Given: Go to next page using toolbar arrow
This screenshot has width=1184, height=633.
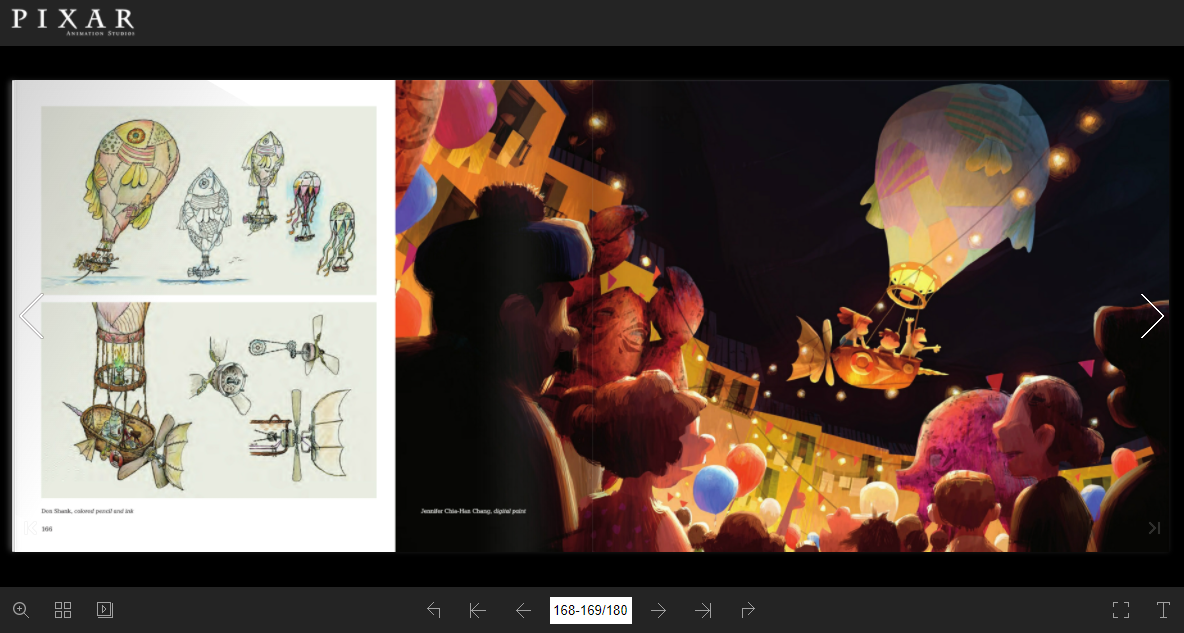Looking at the screenshot, I should coord(658,610).
